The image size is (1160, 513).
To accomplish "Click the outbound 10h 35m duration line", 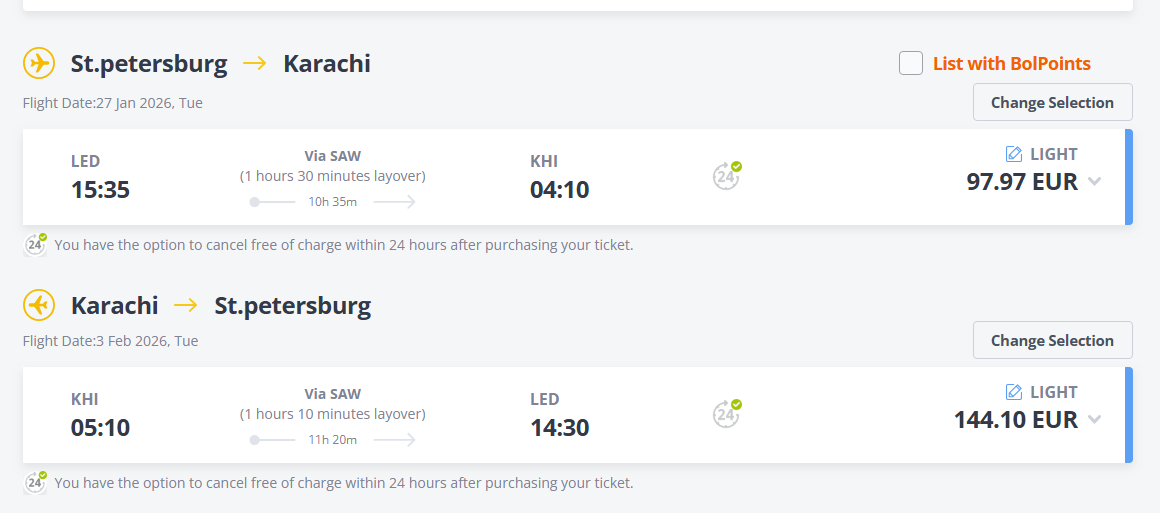I will click(332, 202).
